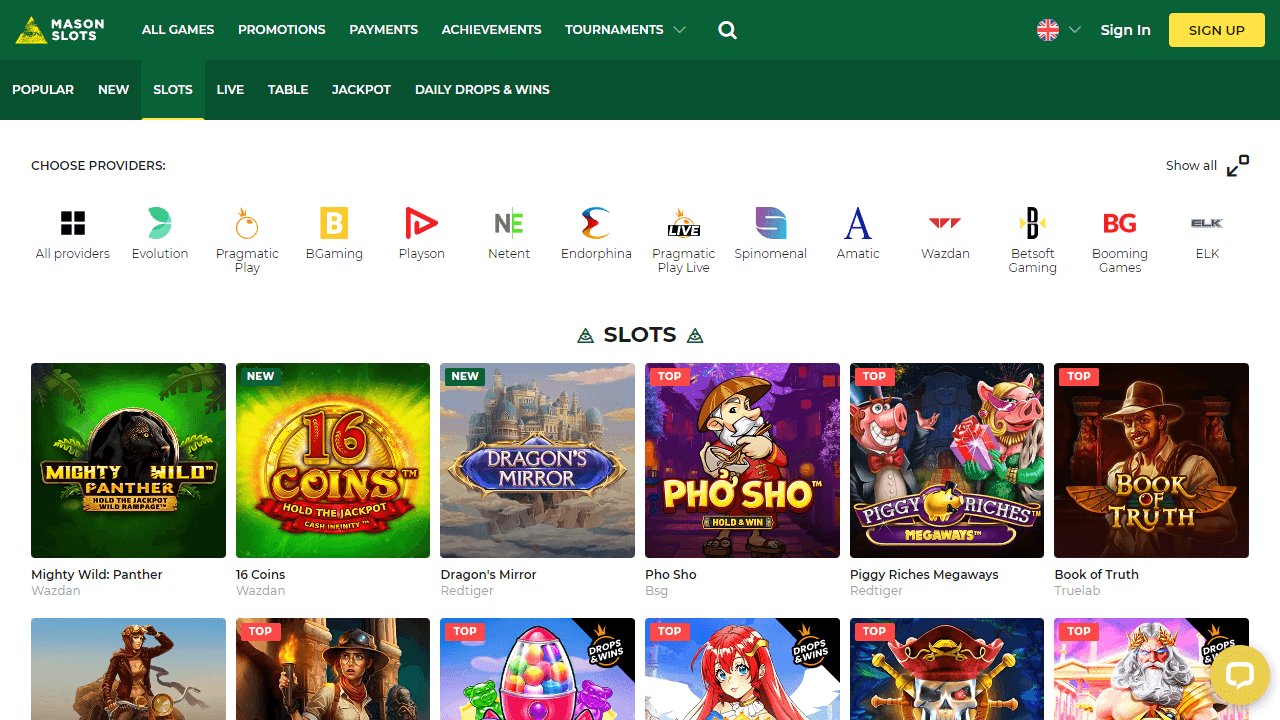Filter by Netent provider icon
This screenshot has width=1280, height=720.
509,222
